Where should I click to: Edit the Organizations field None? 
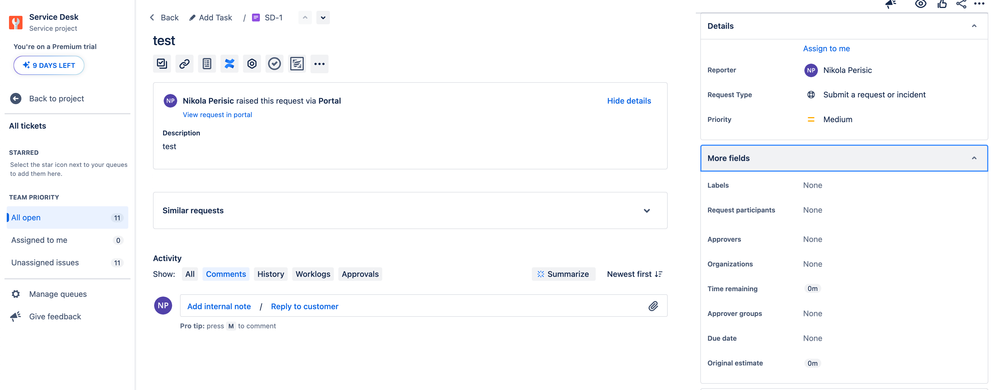812,264
